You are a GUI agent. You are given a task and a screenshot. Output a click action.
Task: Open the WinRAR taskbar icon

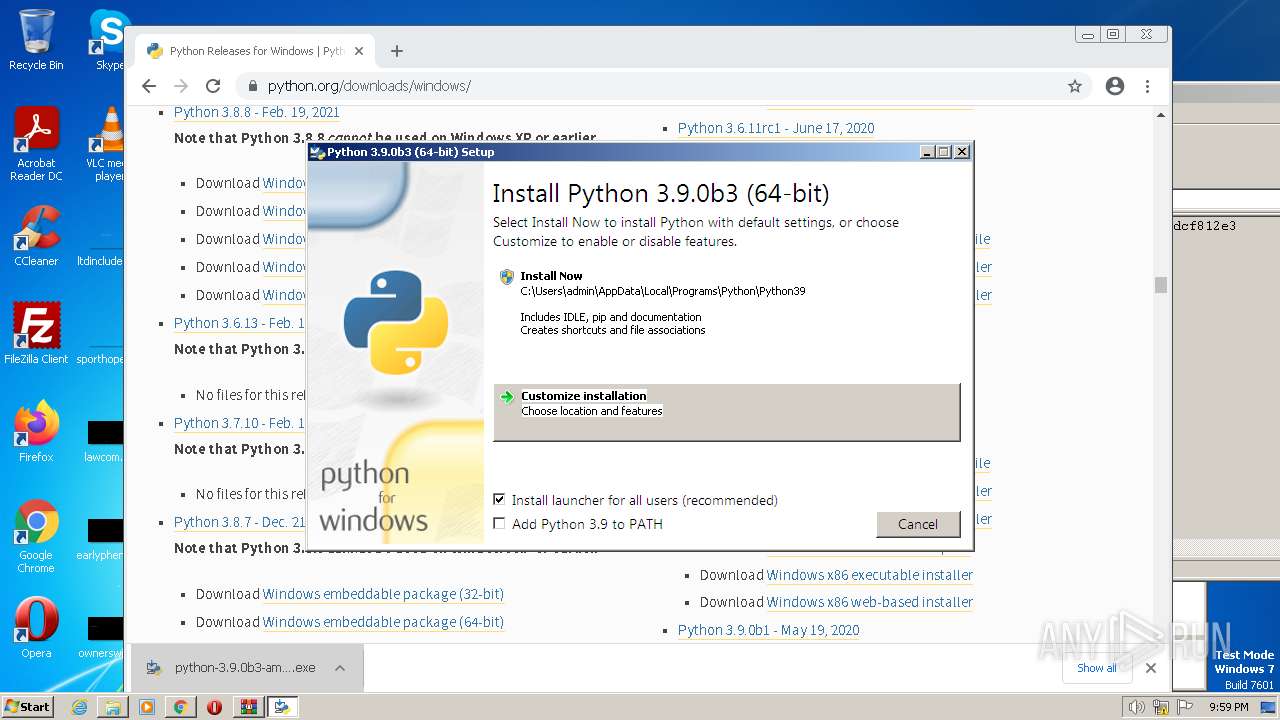[x=248, y=707]
